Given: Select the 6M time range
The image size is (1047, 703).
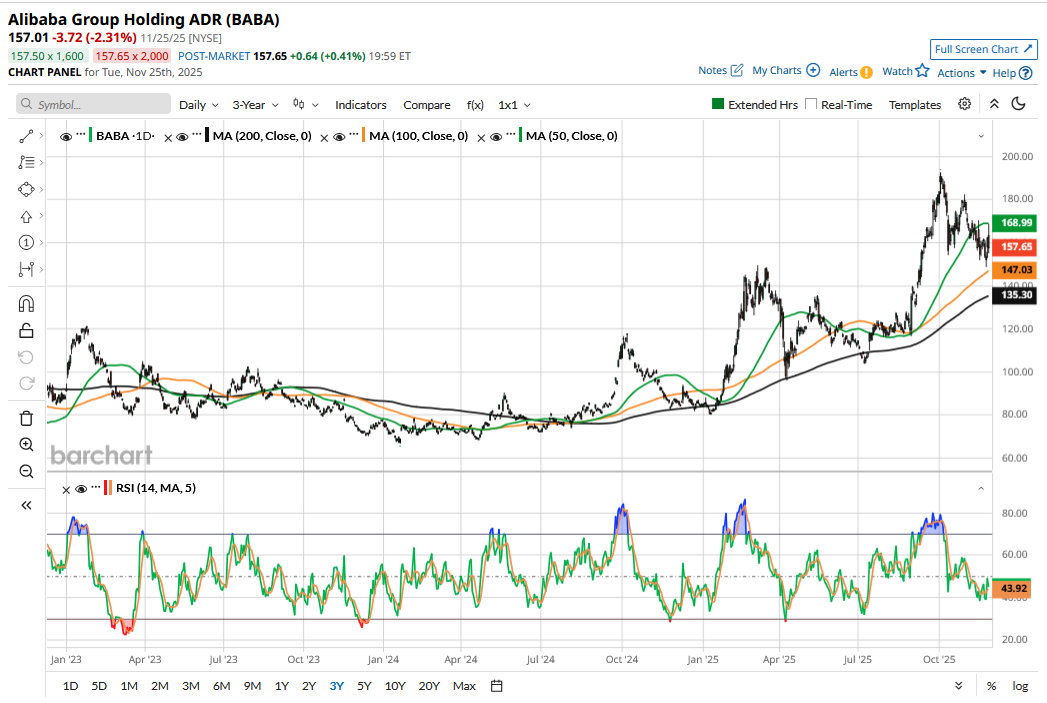Looking at the screenshot, I should tap(221, 686).
